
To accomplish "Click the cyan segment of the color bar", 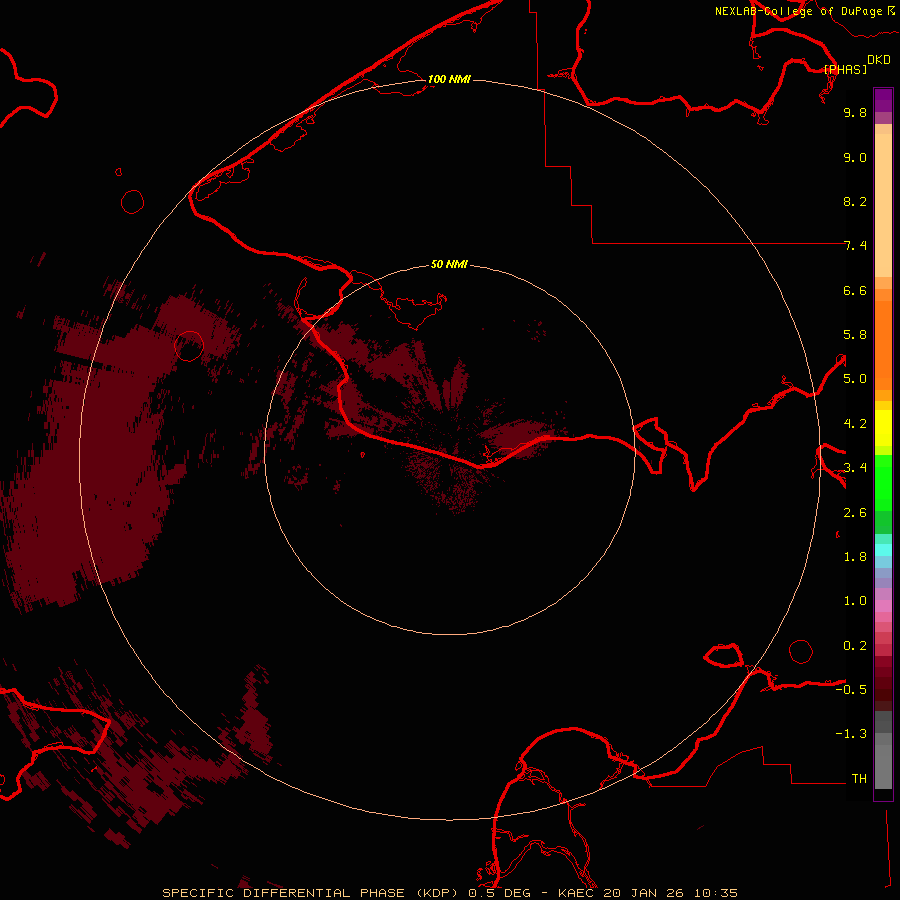I will (x=883, y=550).
